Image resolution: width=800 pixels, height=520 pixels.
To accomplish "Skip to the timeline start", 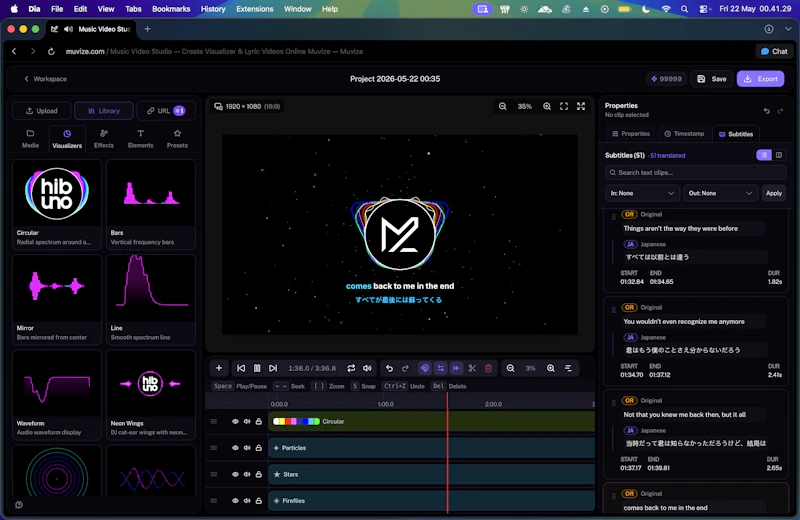I will point(241,368).
